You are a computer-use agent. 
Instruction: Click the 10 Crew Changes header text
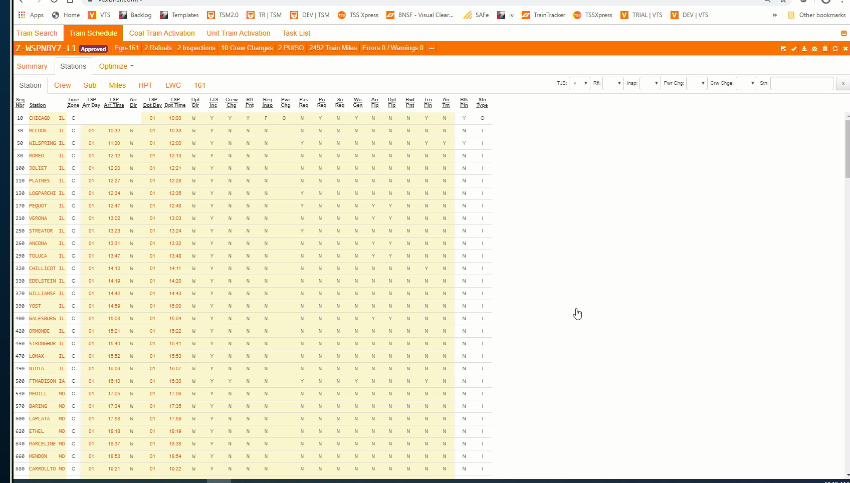coord(247,48)
